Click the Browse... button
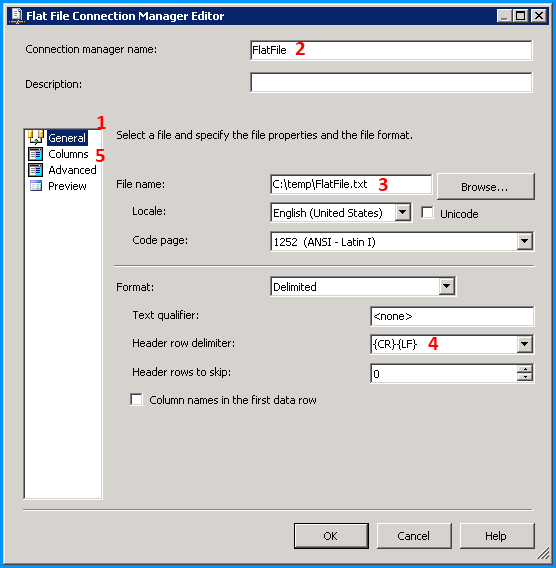 click(485, 187)
